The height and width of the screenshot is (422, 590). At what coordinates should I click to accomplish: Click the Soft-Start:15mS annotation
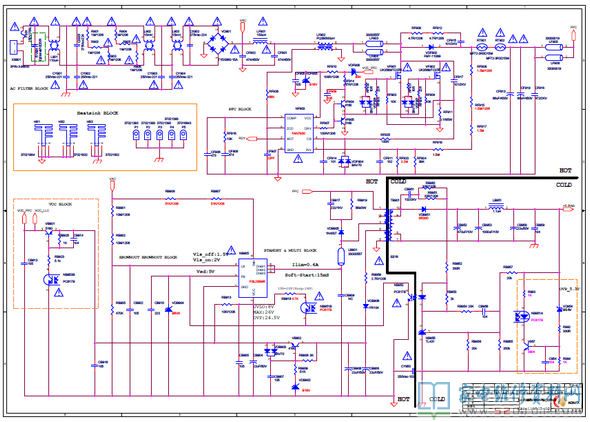tap(307, 275)
